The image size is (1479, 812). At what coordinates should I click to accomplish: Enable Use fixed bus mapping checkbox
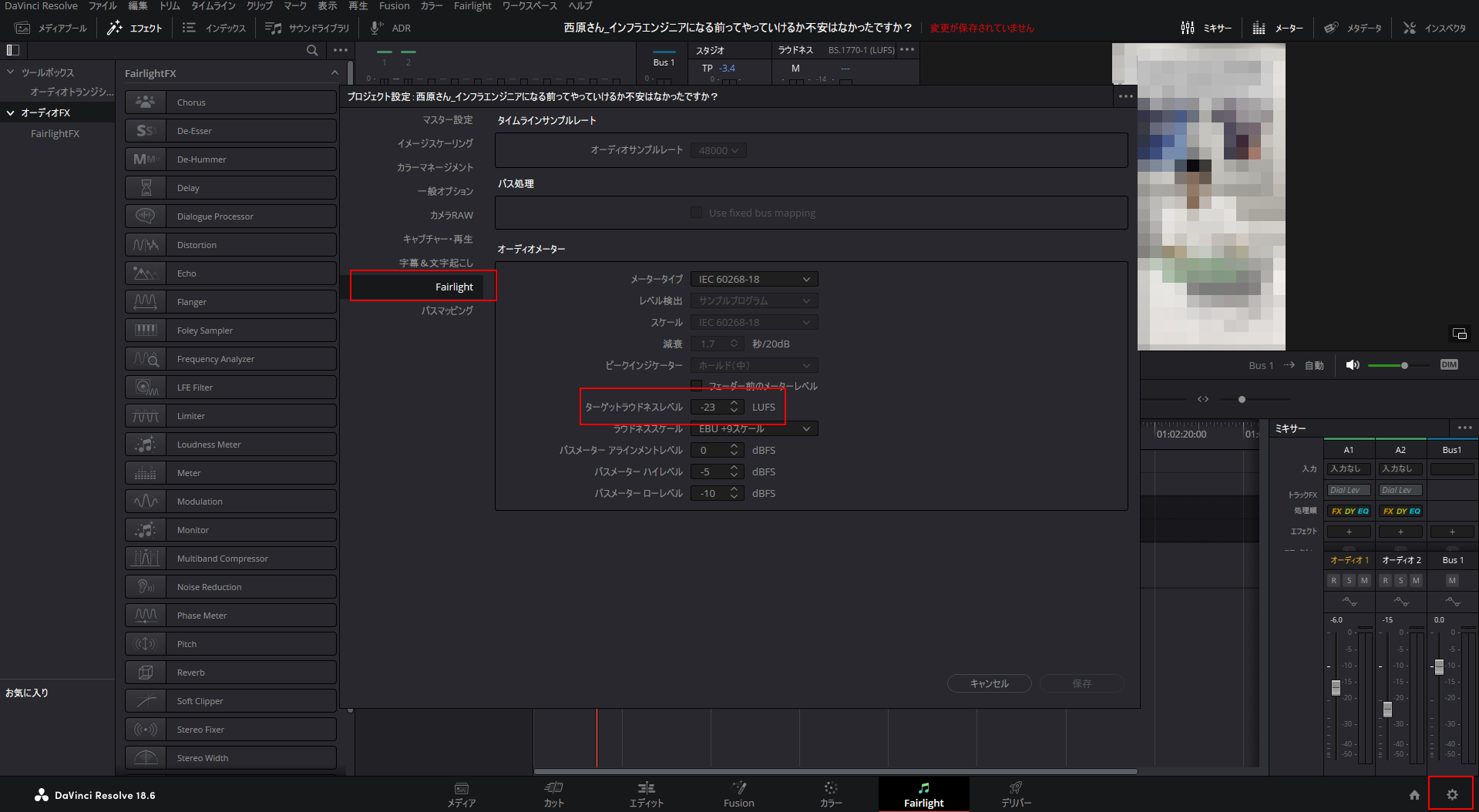pyautogui.click(x=697, y=213)
